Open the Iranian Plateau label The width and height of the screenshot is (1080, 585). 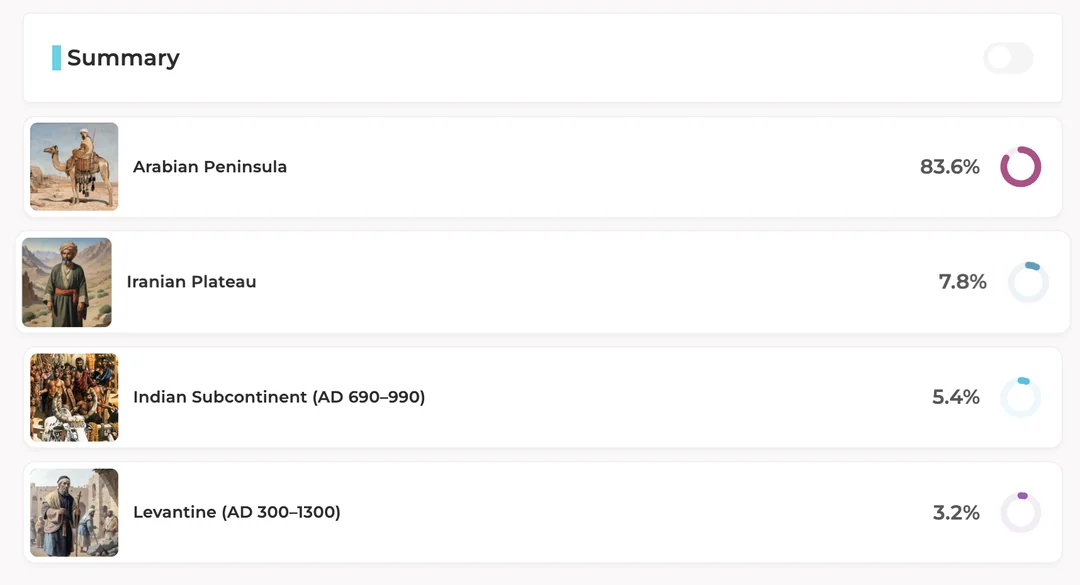point(191,282)
